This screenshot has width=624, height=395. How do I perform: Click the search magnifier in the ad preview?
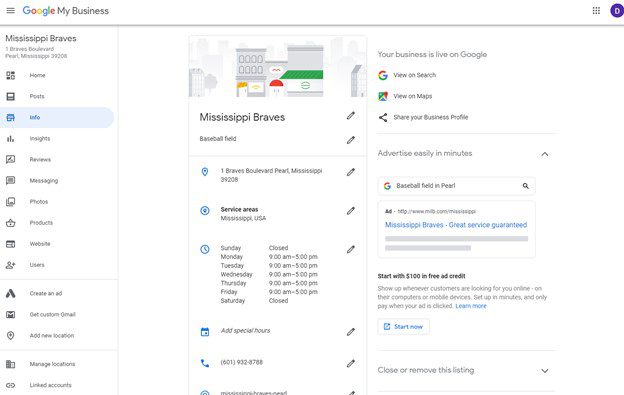526,186
